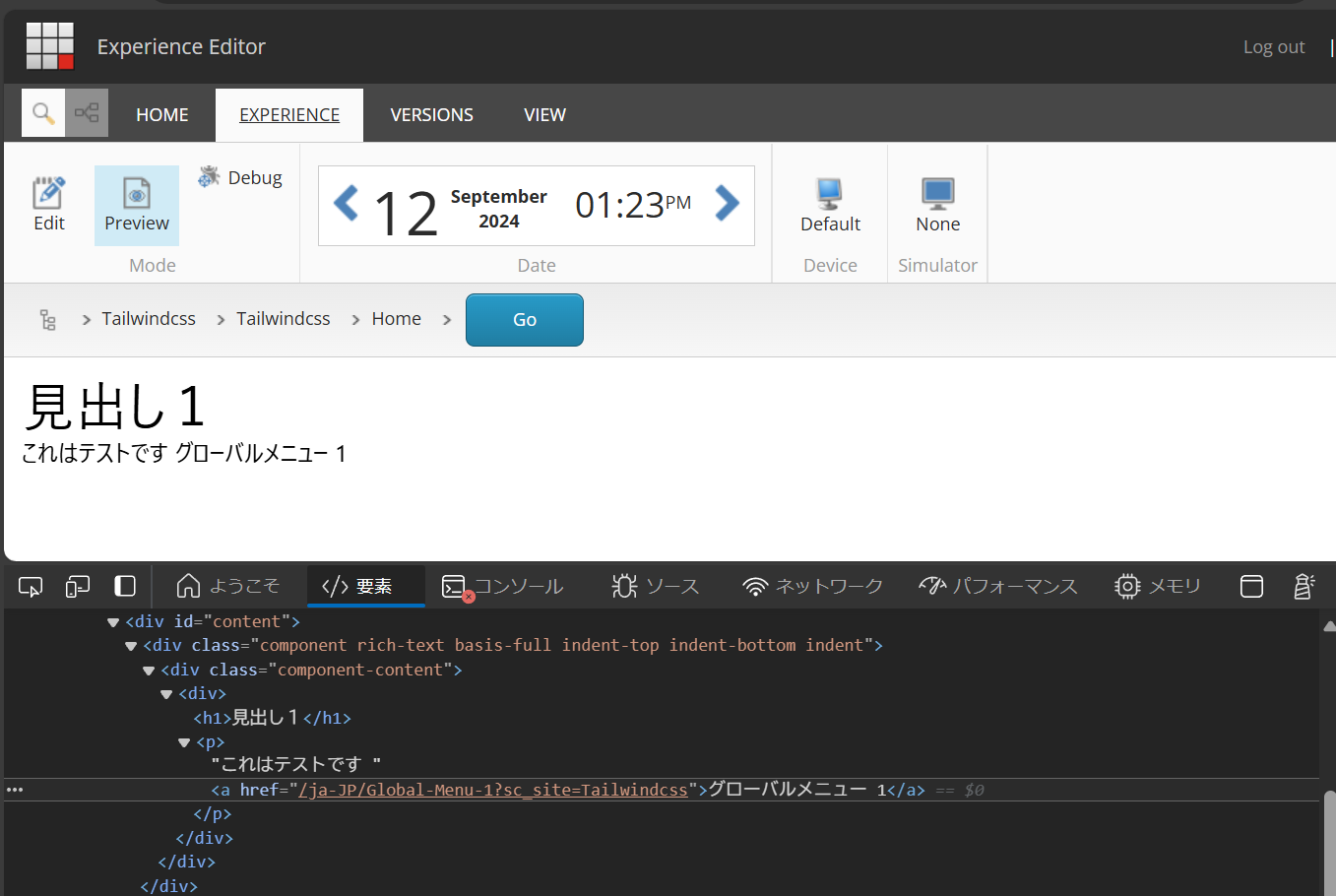
Task: Go to previous date with left arrow
Action: tap(346, 204)
